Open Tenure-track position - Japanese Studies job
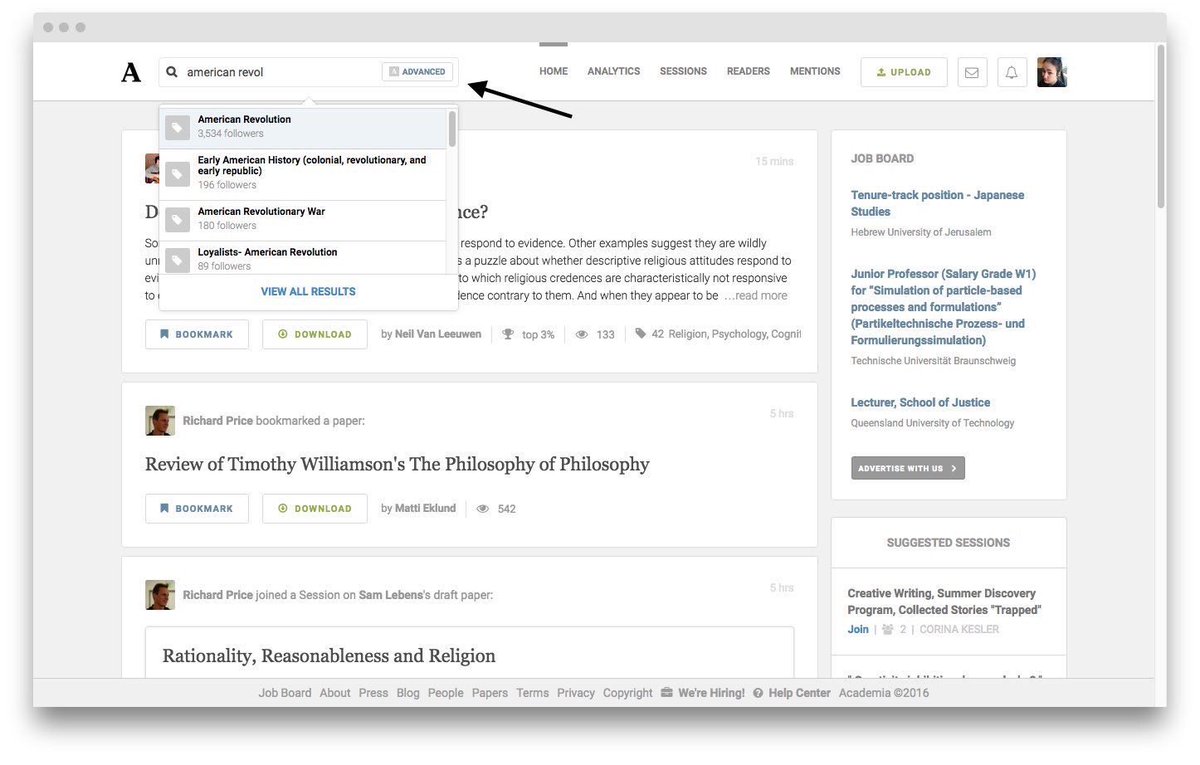The image size is (1200, 765). [938, 203]
